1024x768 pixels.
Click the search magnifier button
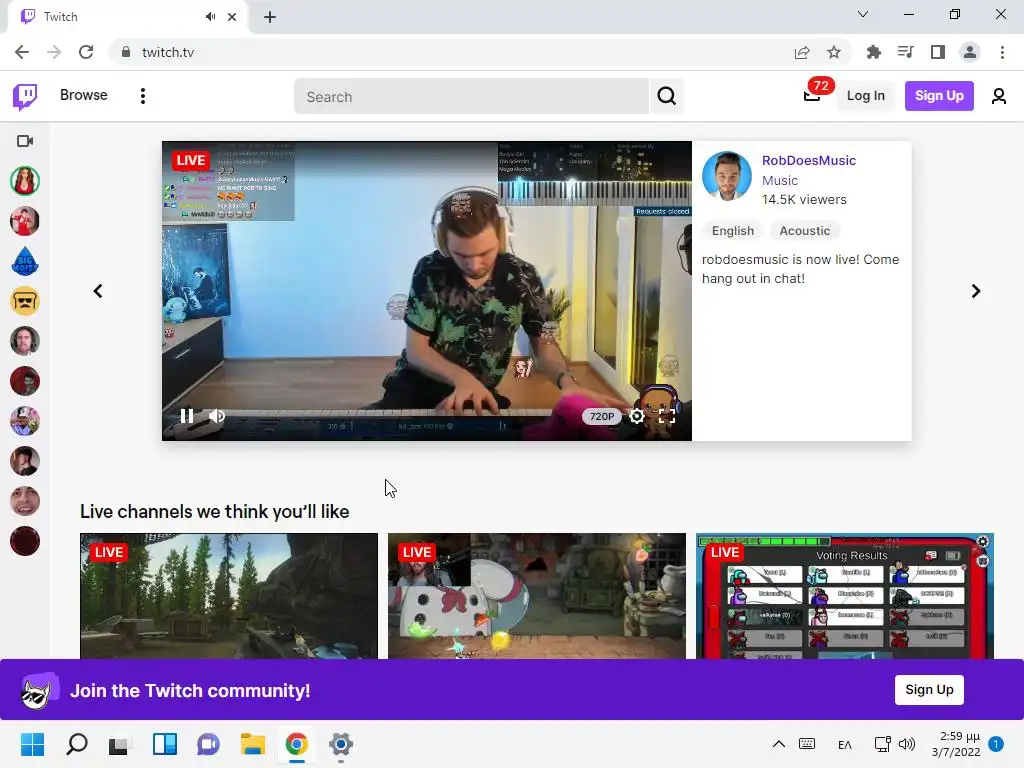point(666,97)
